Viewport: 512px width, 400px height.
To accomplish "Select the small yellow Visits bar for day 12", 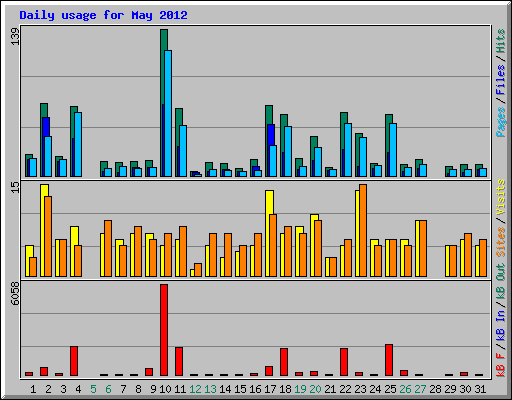I will 192,273.
